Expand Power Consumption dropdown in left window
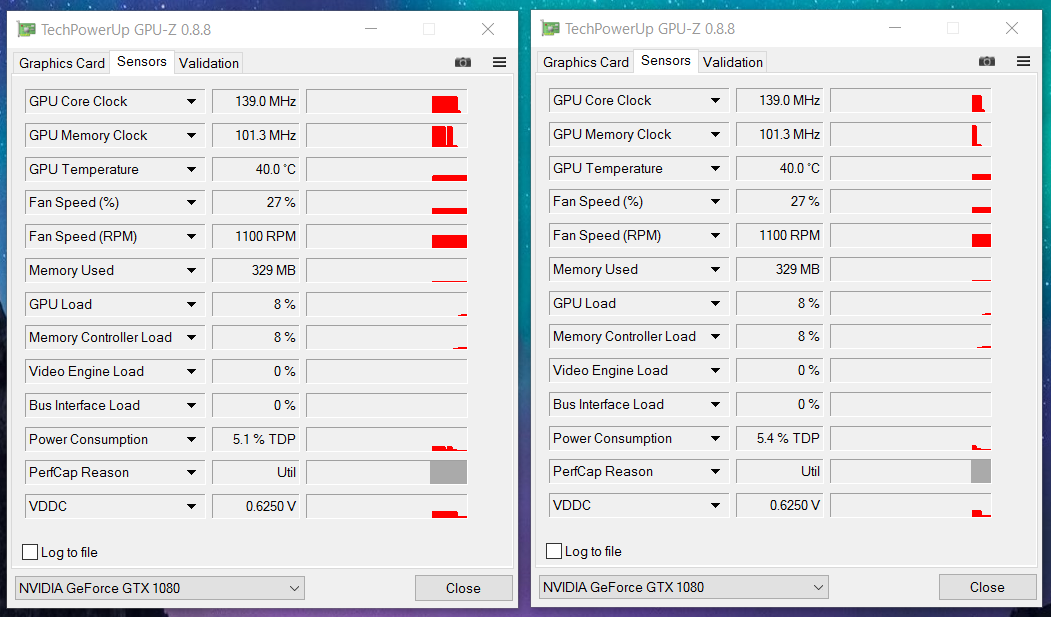1051x617 pixels. (192, 439)
